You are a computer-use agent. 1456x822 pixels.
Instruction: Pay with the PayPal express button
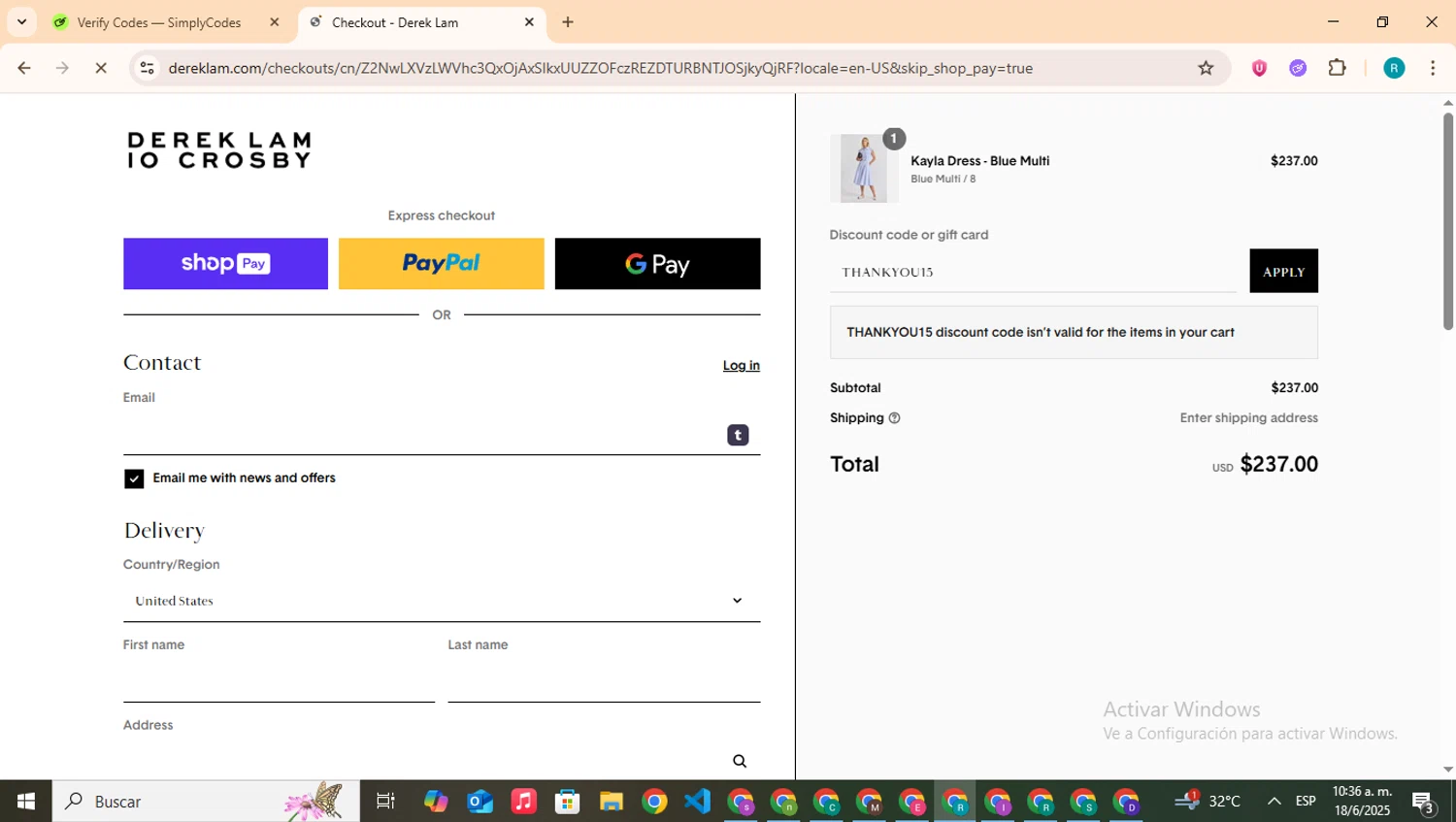[x=442, y=264]
